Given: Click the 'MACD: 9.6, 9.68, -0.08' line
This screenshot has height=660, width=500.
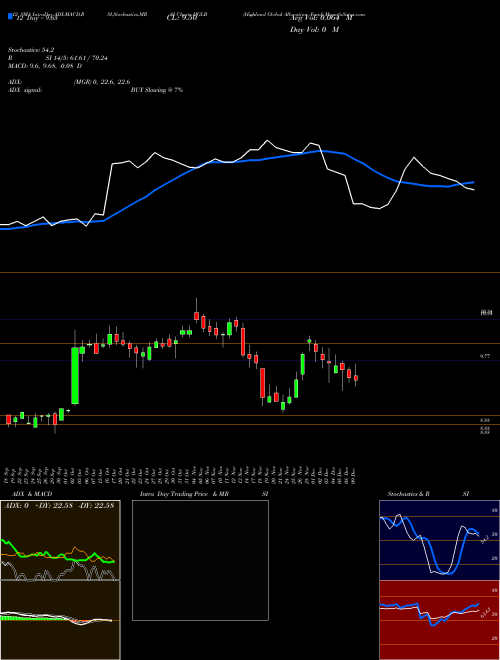Looking at the screenshot, I should [45, 66].
